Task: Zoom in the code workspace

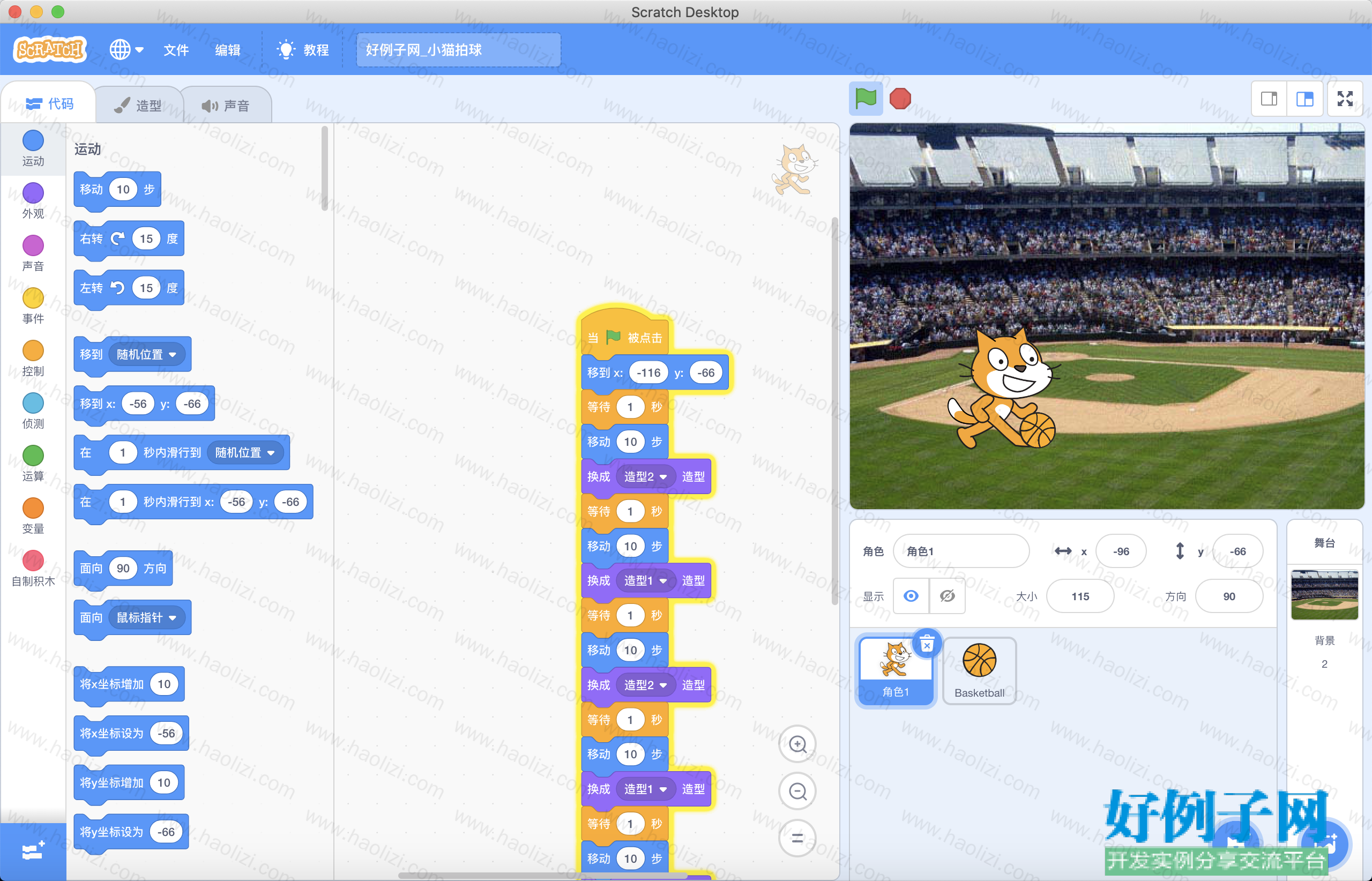Action: click(797, 744)
